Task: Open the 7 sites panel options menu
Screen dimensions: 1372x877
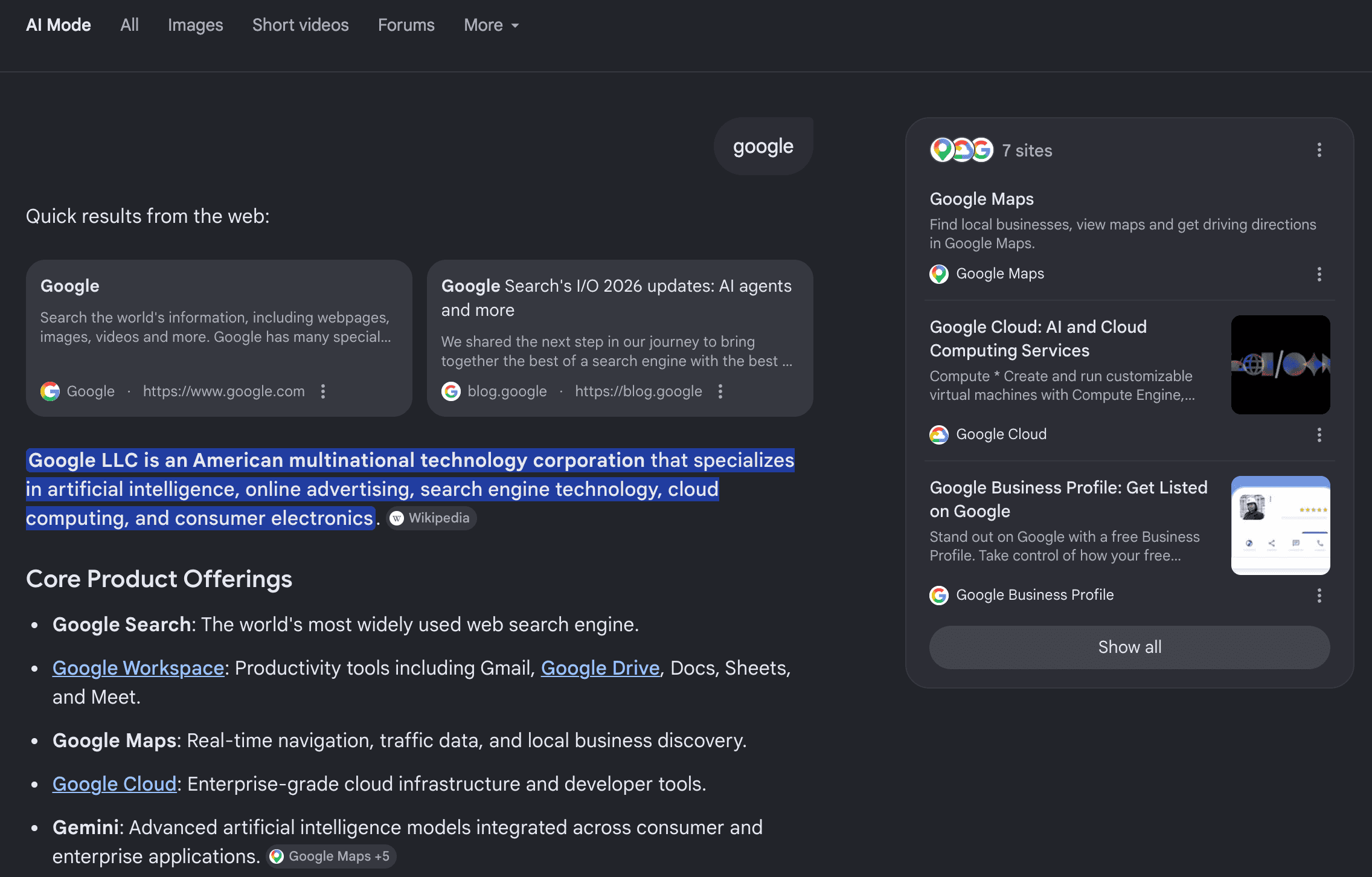Action: (x=1319, y=150)
